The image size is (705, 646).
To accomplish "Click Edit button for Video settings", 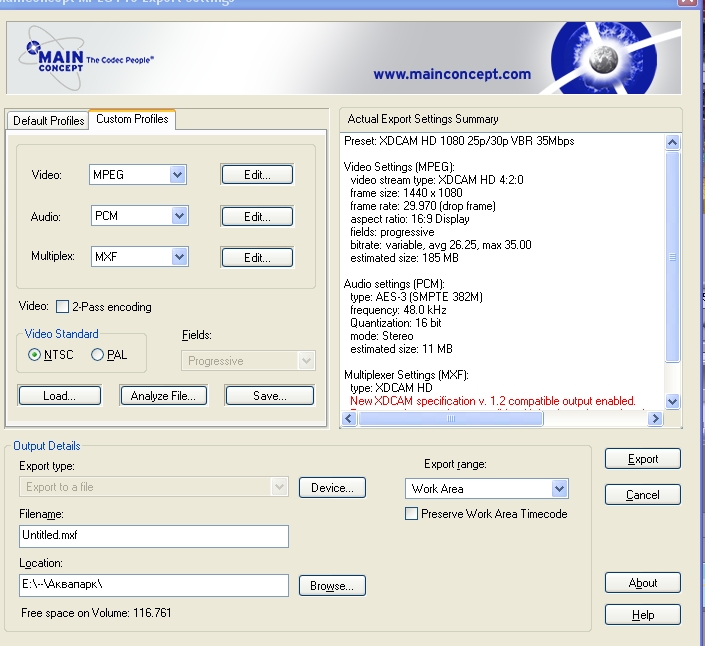I will tap(257, 175).
